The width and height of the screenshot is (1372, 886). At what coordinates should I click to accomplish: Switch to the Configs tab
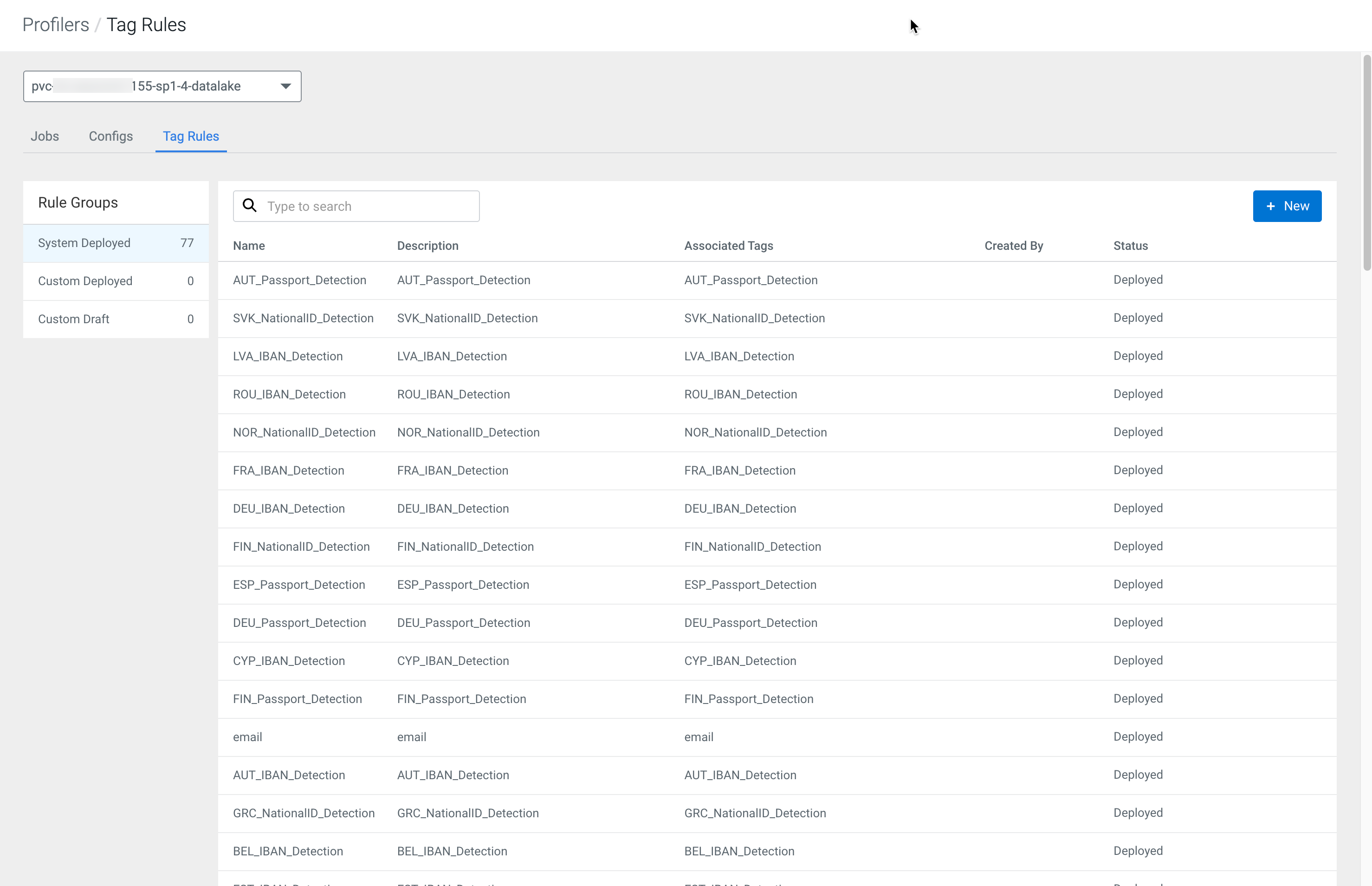110,137
